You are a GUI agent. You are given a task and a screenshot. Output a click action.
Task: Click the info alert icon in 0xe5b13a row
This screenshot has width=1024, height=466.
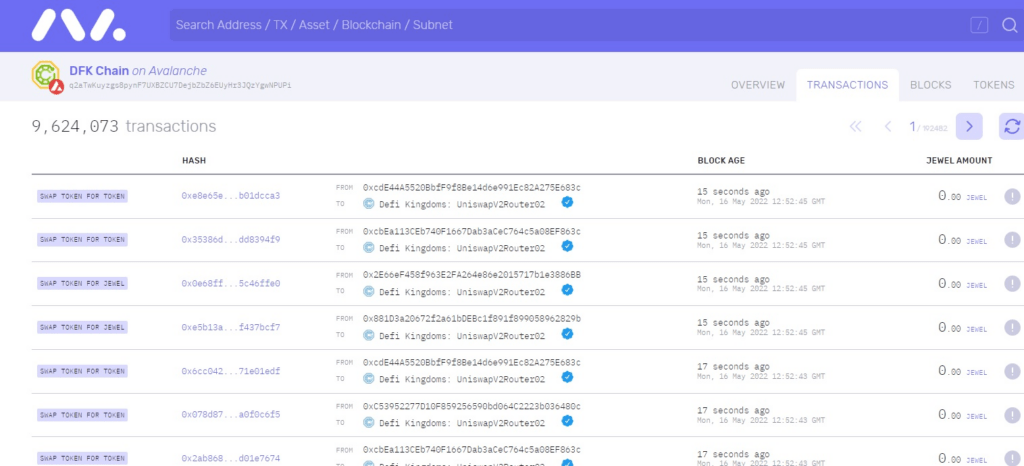[x=1012, y=327]
